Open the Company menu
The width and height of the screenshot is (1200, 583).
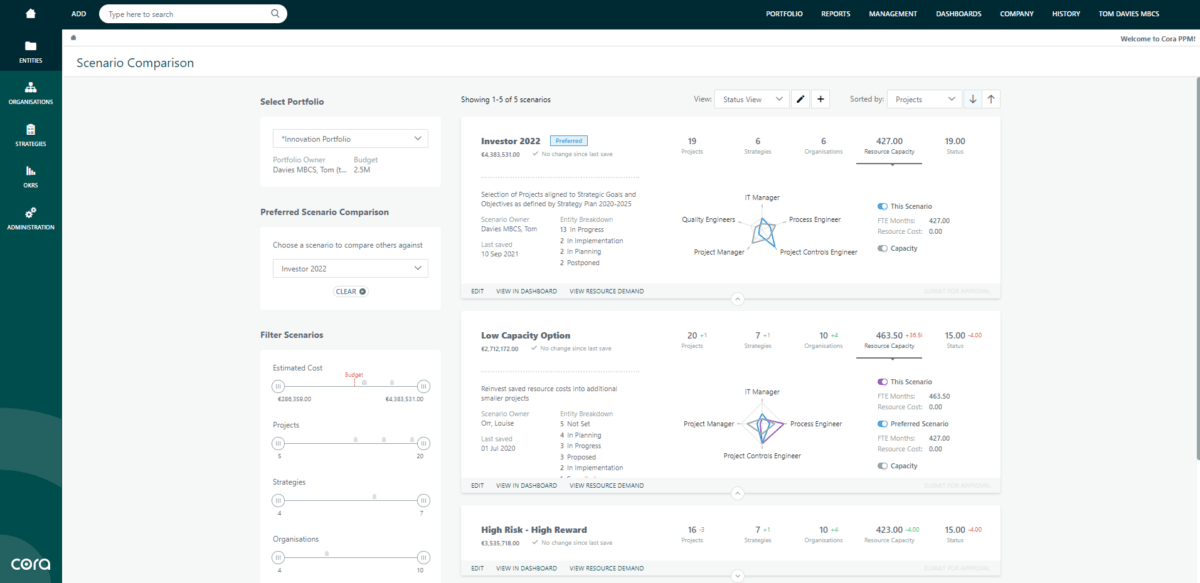(x=1017, y=14)
